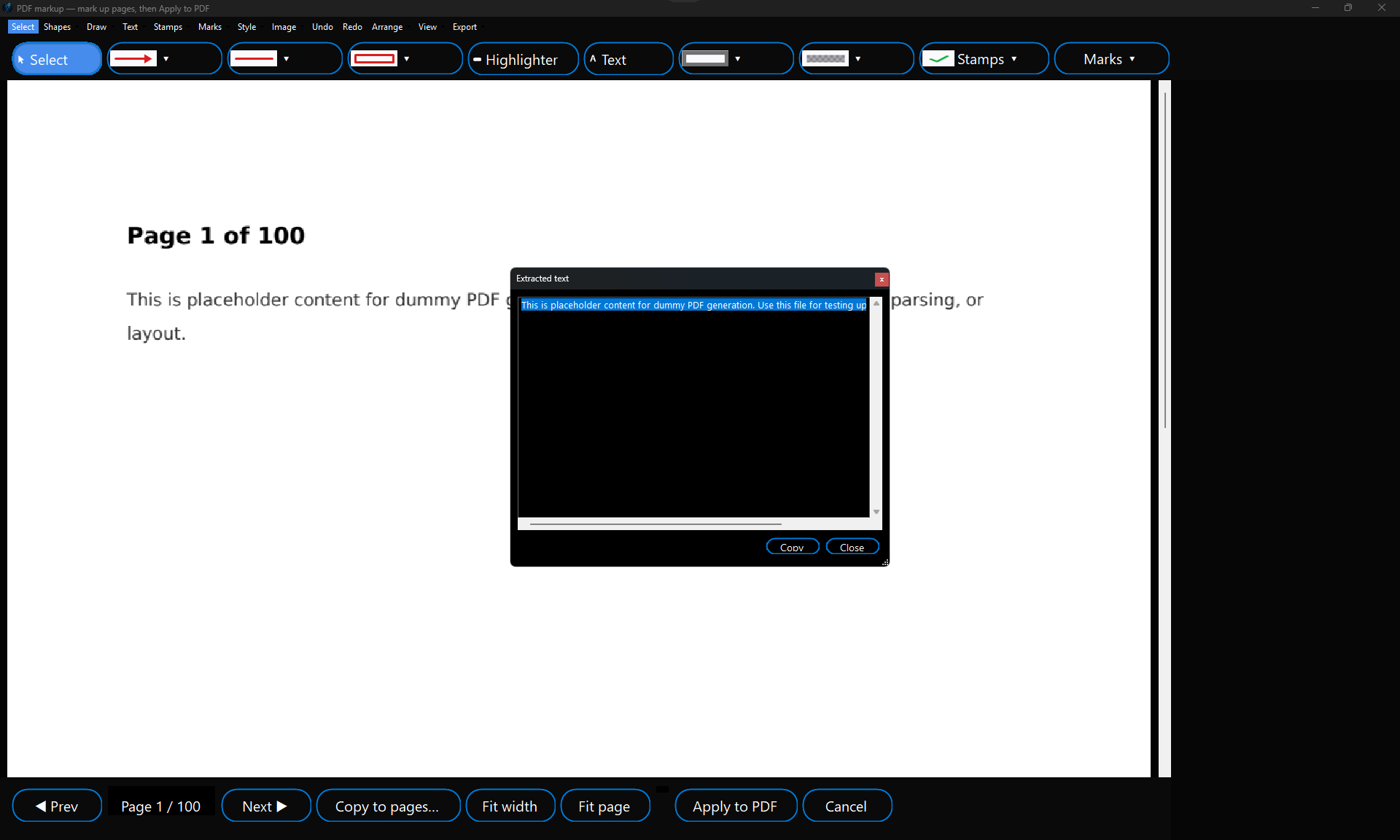Click Close button in Extracted text dialog
This screenshot has width=1400, height=840.
(x=852, y=547)
